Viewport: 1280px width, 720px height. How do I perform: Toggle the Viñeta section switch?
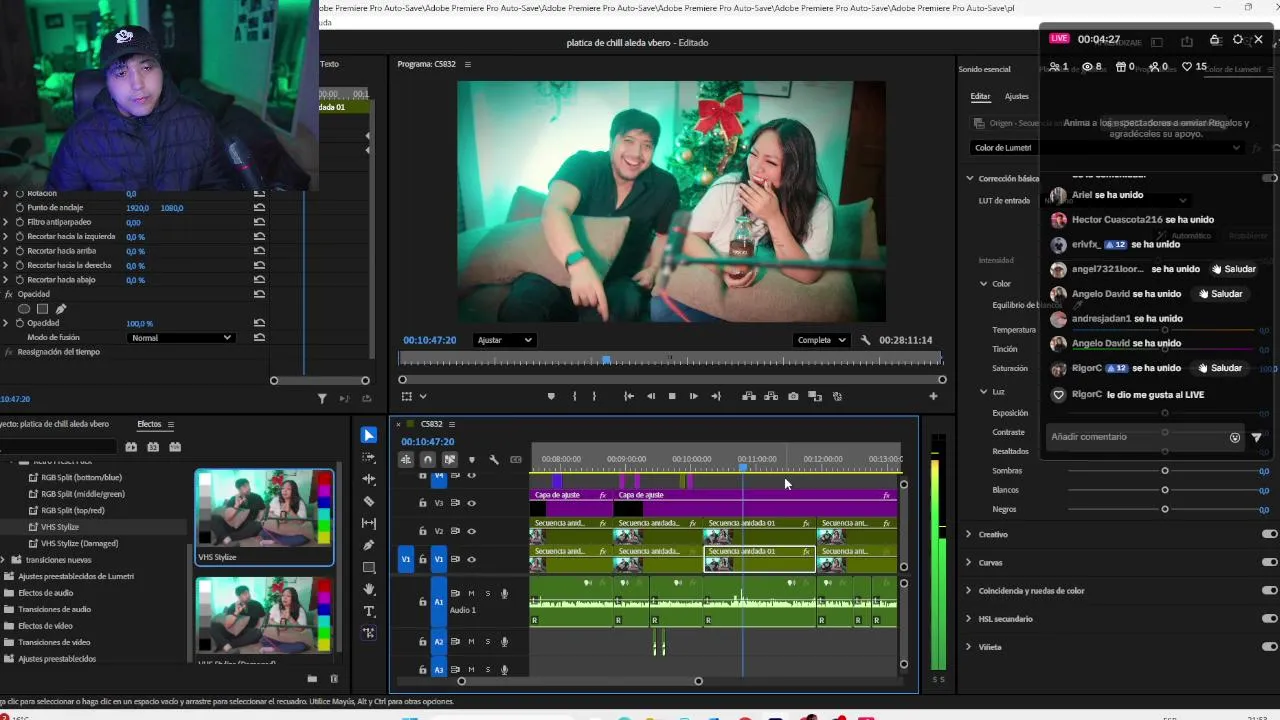(x=1270, y=646)
